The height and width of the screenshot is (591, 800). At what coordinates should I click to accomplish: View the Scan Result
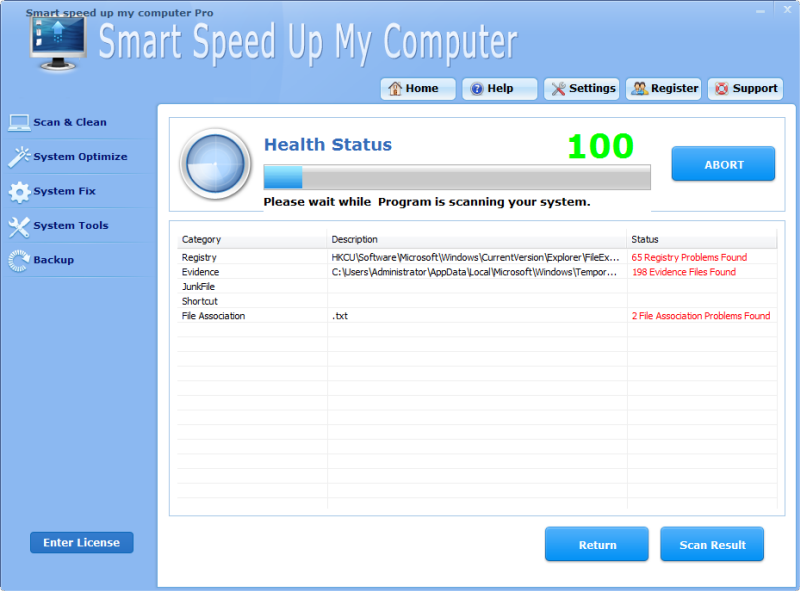click(x=712, y=544)
